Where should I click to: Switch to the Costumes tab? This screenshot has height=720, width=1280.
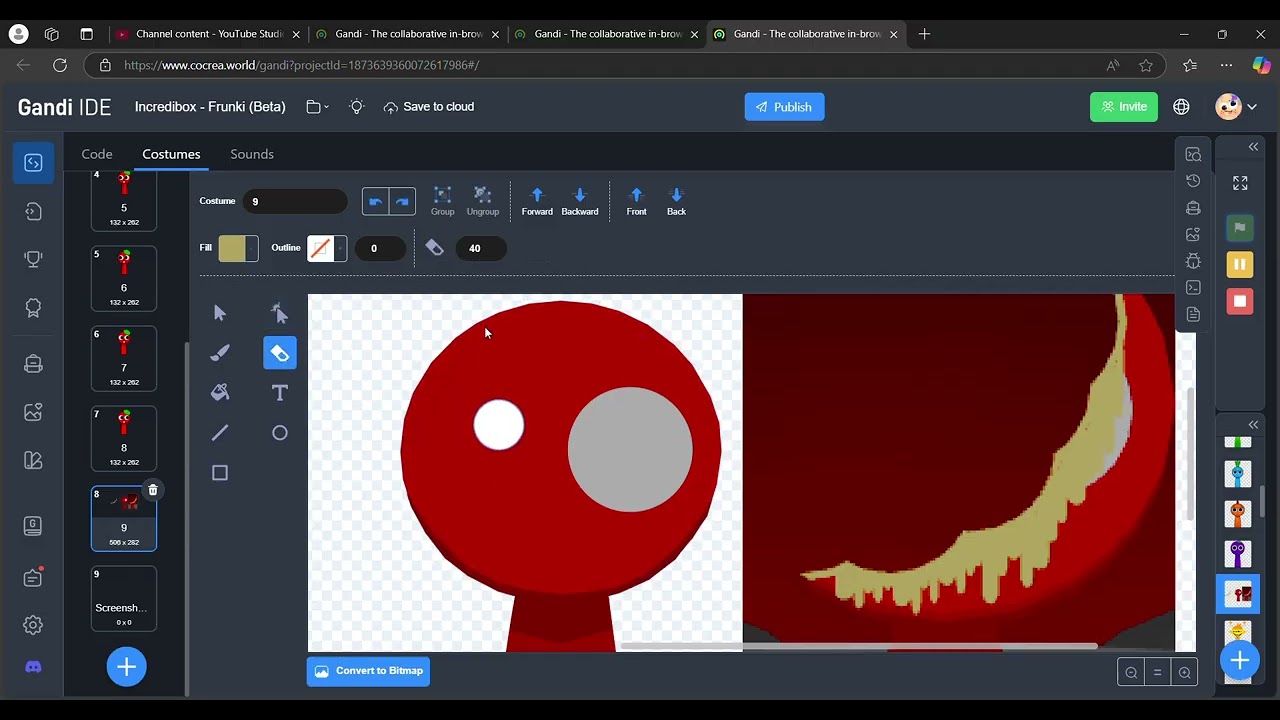tap(171, 154)
